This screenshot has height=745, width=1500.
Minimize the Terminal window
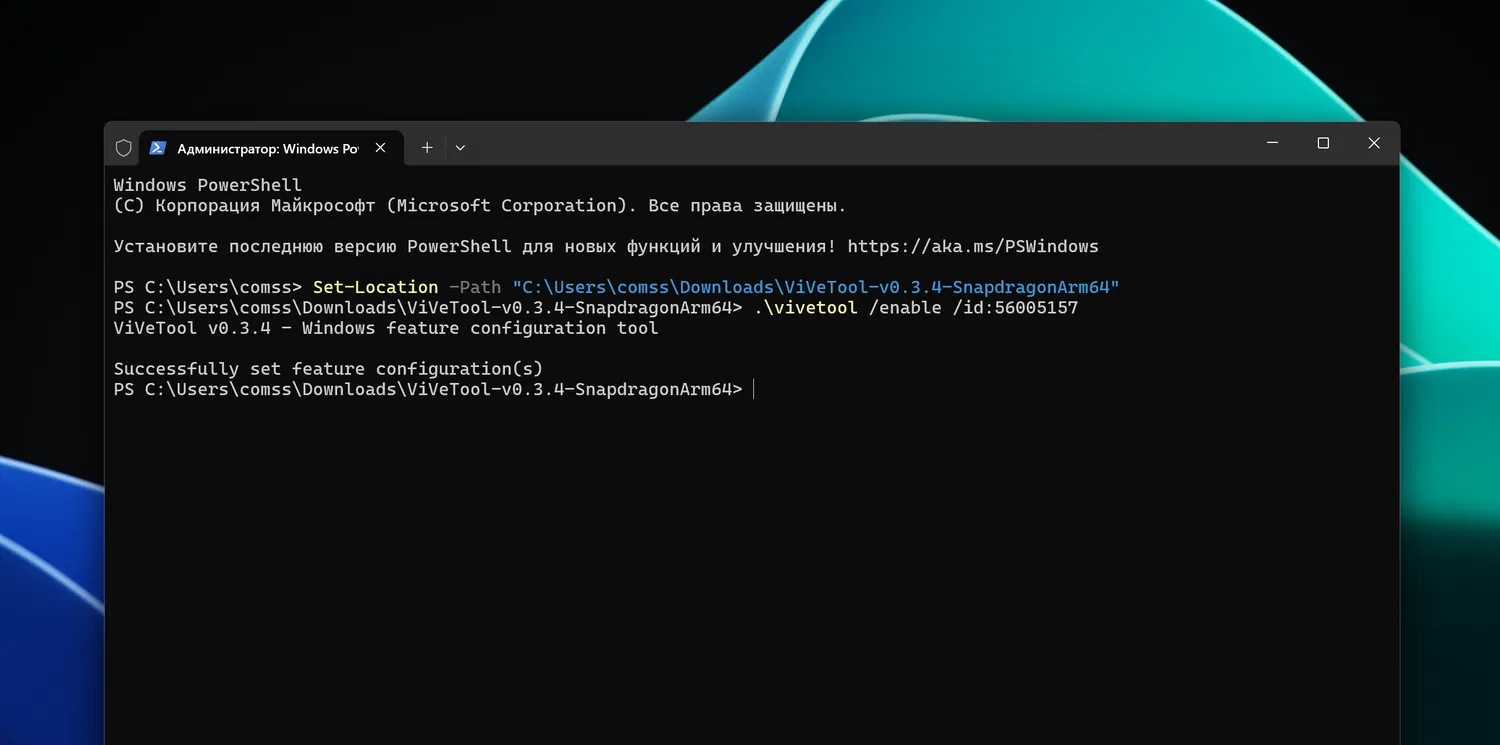pos(1272,144)
